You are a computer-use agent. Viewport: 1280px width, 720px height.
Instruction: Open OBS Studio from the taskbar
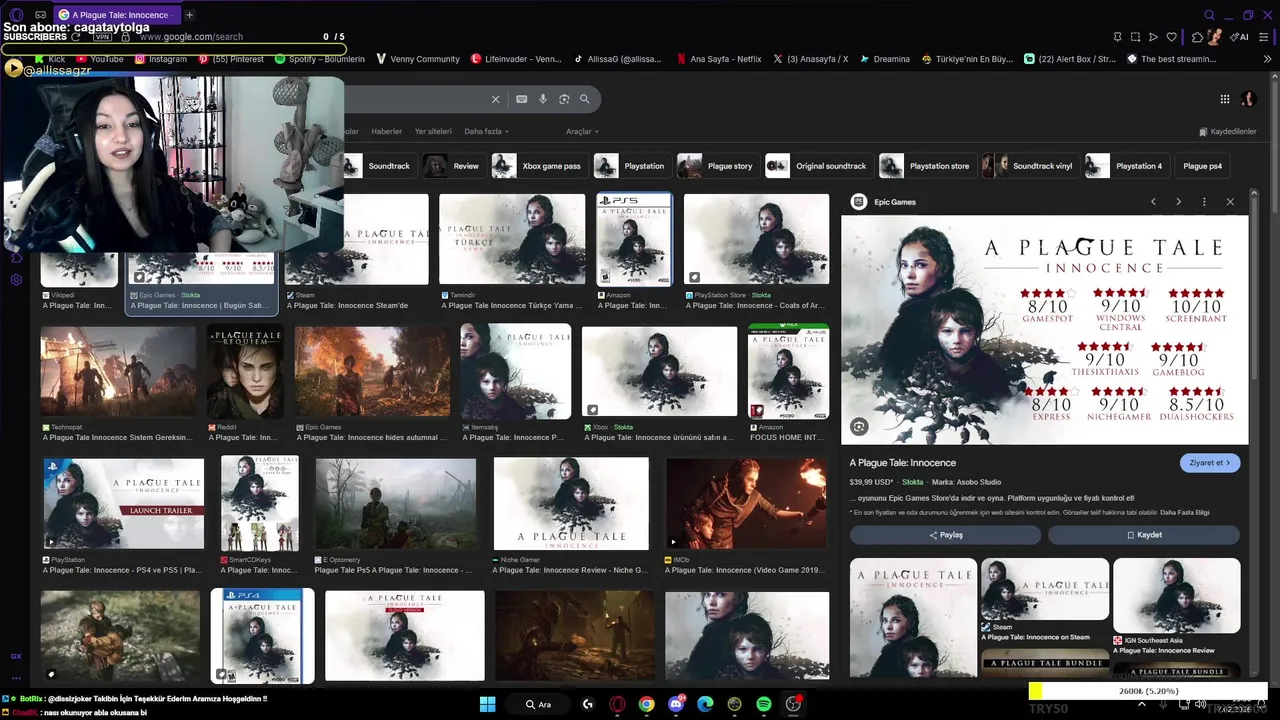793,704
